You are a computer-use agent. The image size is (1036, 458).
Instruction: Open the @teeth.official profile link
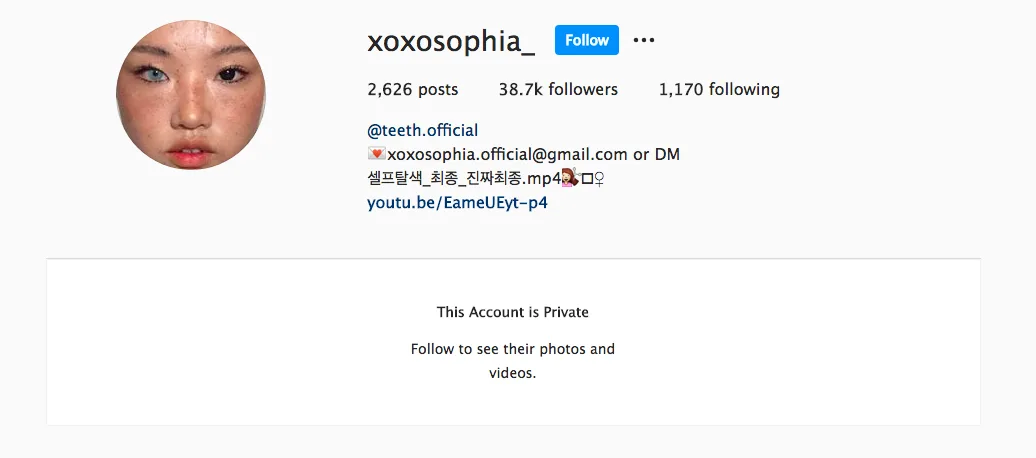pyautogui.click(x=422, y=130)
